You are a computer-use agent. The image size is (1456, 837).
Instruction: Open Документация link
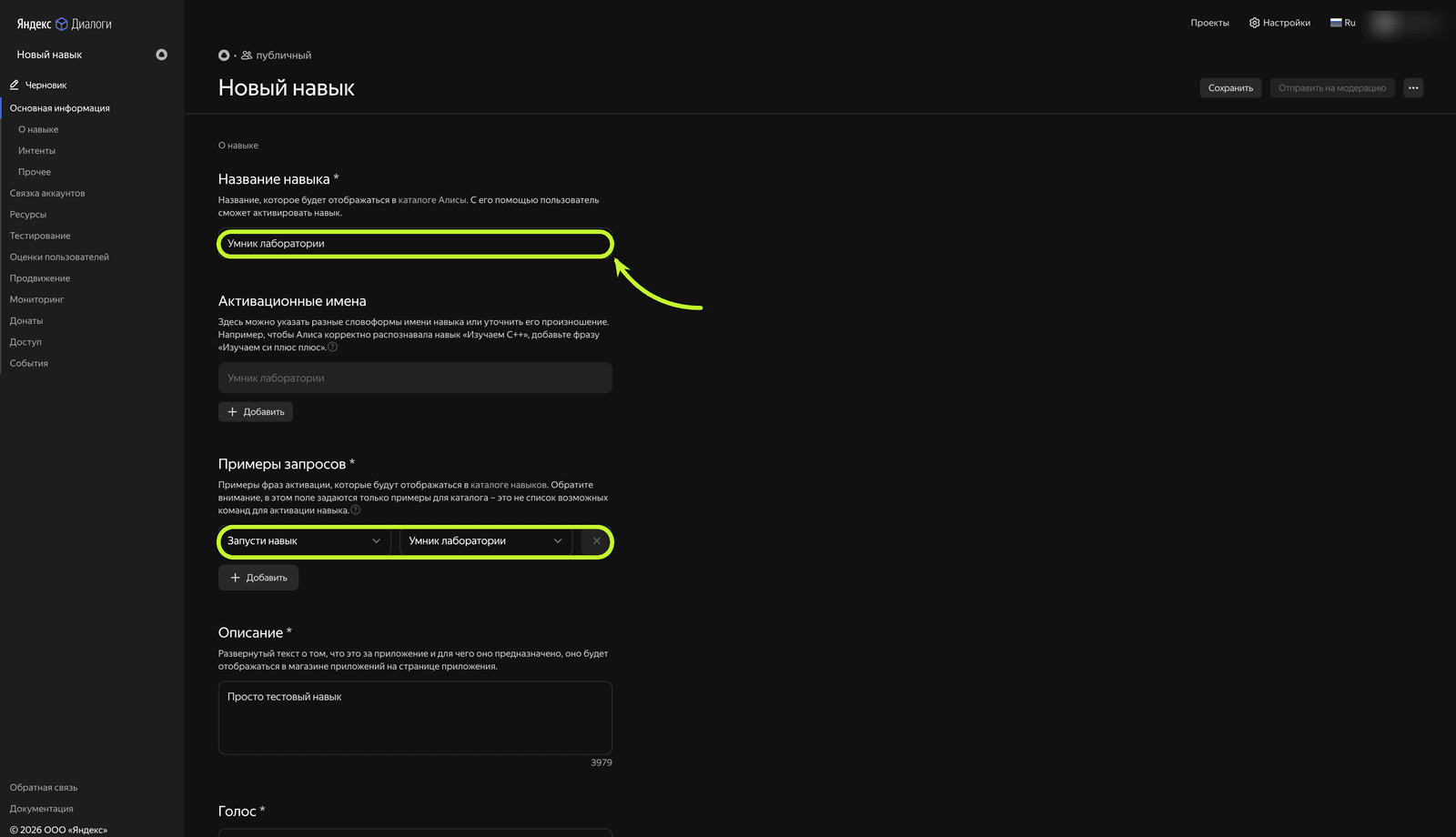pos(42,809)
